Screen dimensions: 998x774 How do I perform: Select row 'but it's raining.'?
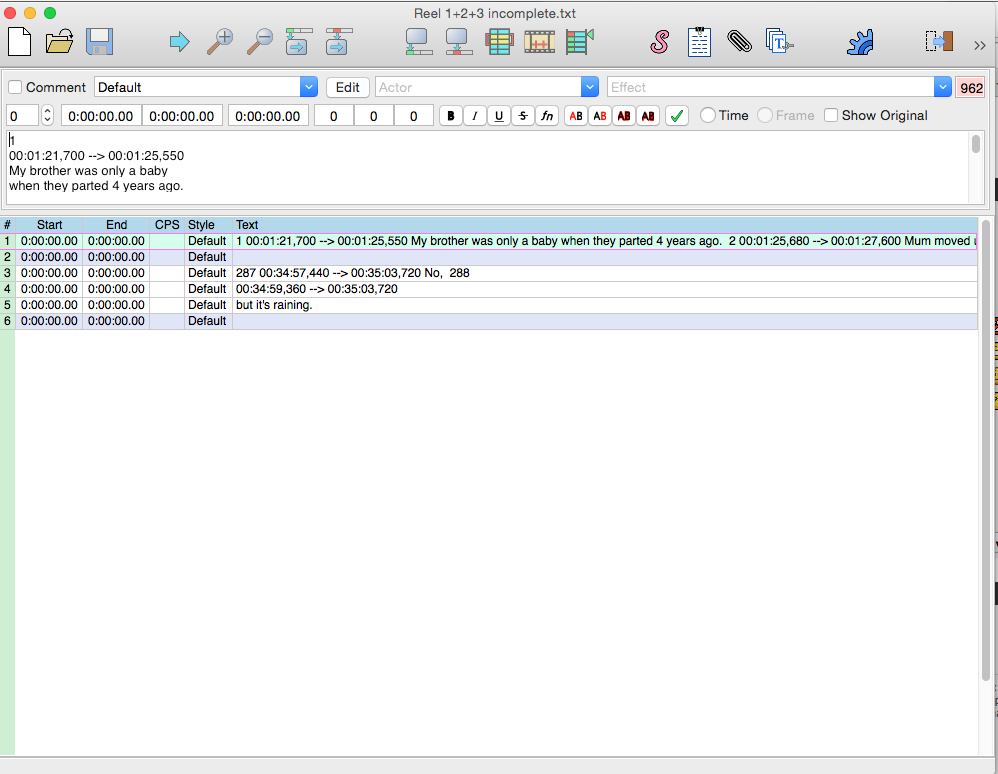489,305
